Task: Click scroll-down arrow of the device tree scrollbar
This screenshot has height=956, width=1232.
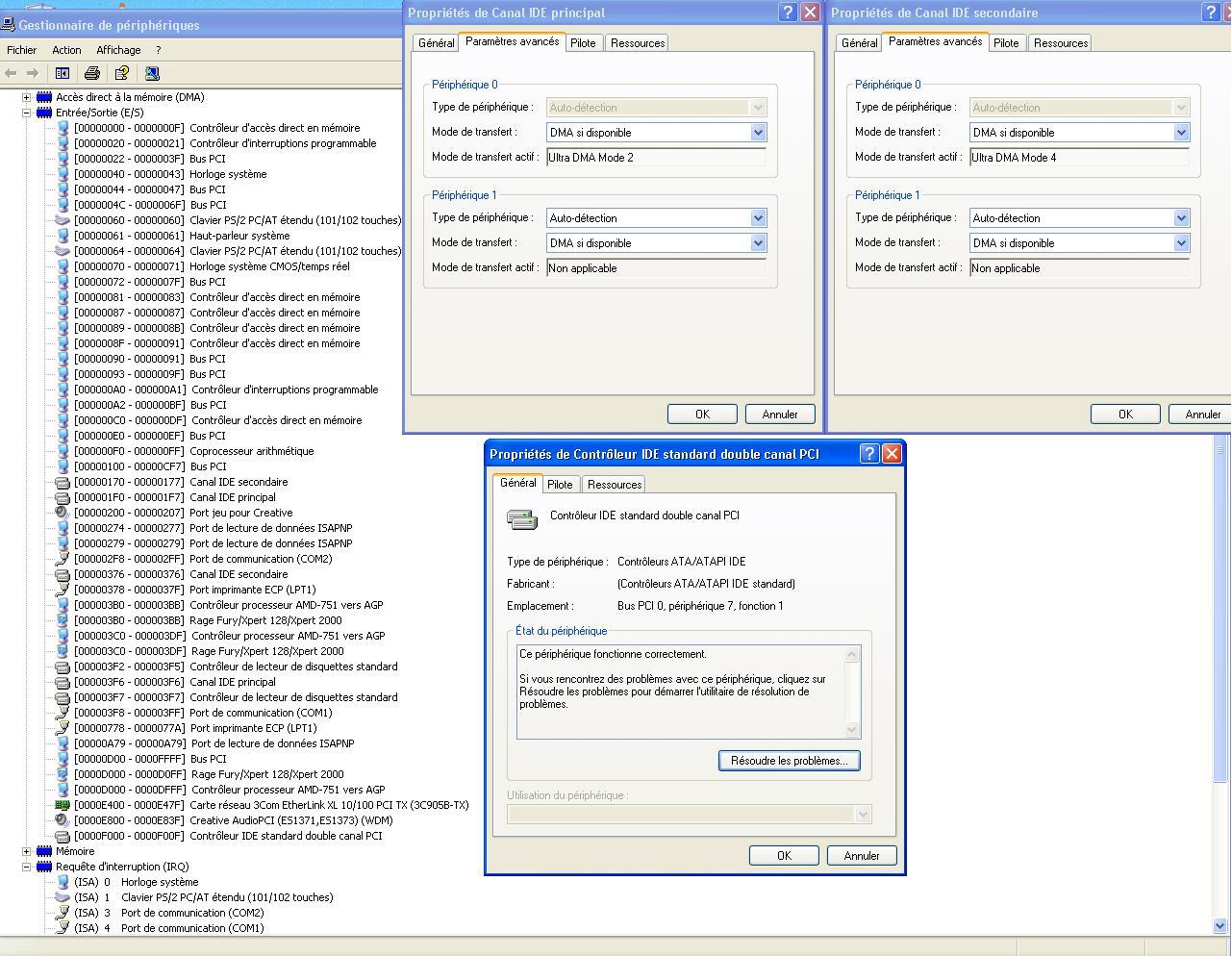Action: pyautogui.click(x=1220, y=926)
